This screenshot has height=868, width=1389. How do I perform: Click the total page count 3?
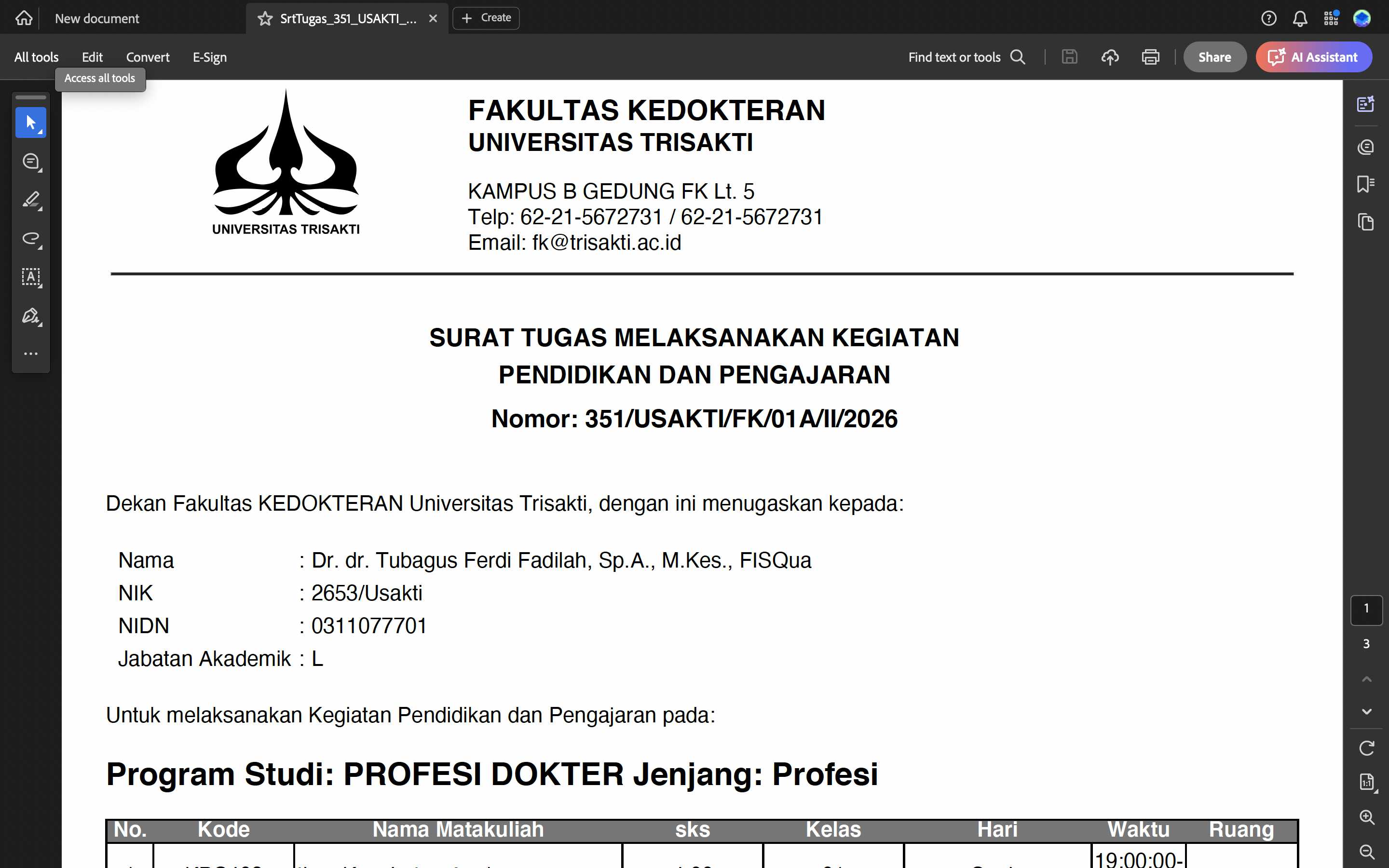pos(1366,644)
